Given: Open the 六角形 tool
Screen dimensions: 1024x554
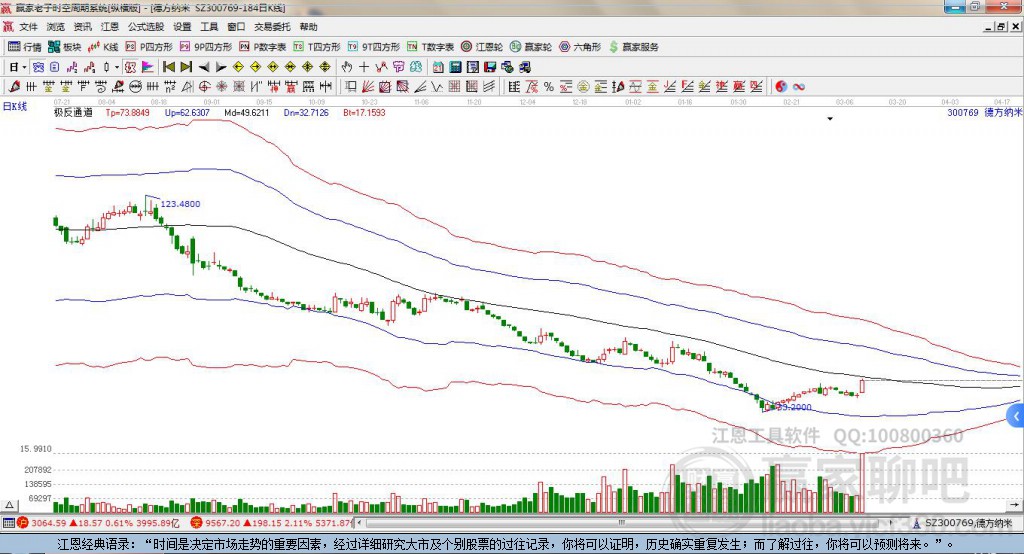Looking at the screenshot, I should (x=580, y=47).
